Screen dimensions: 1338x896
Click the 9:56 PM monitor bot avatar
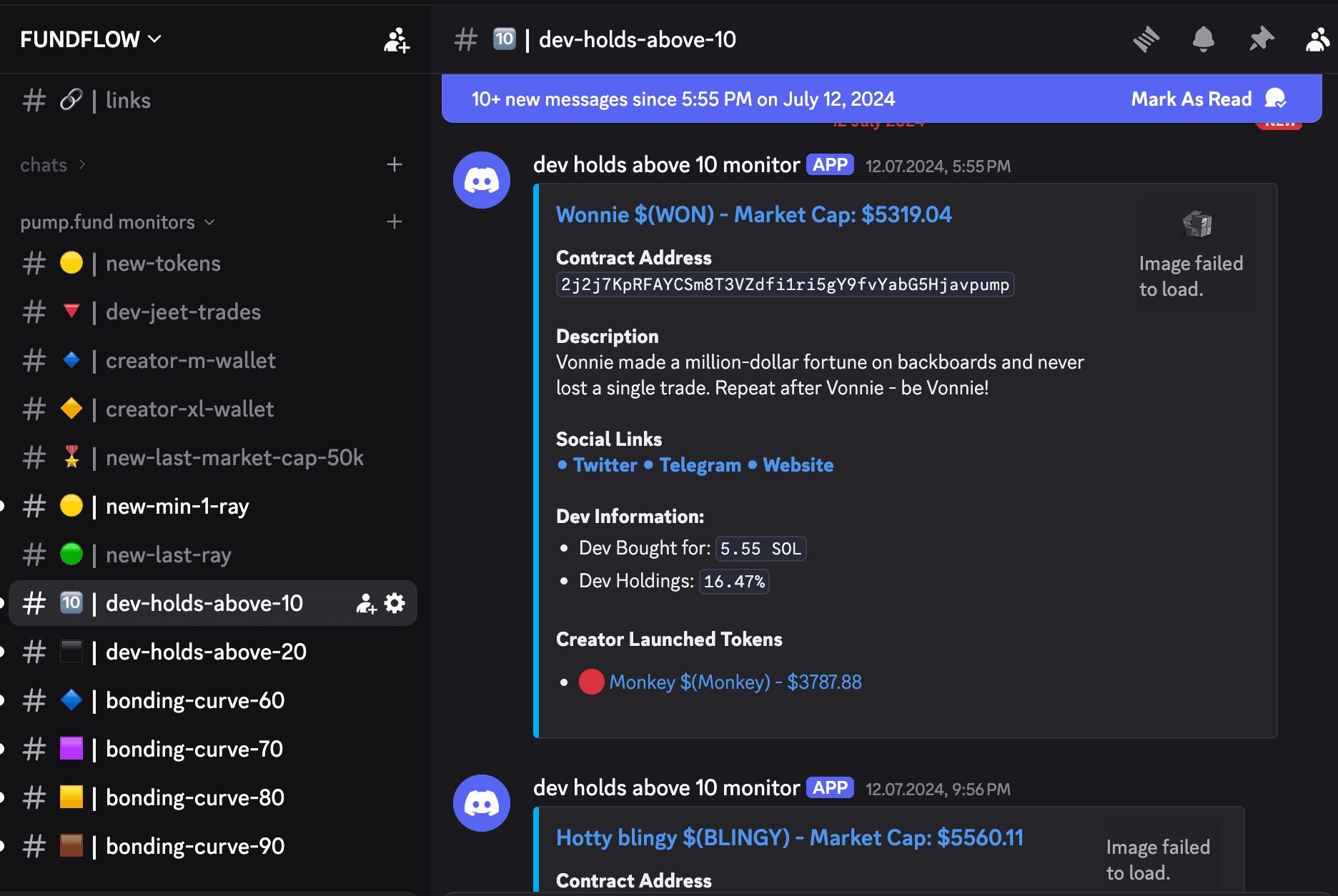[x=482, y=803]
